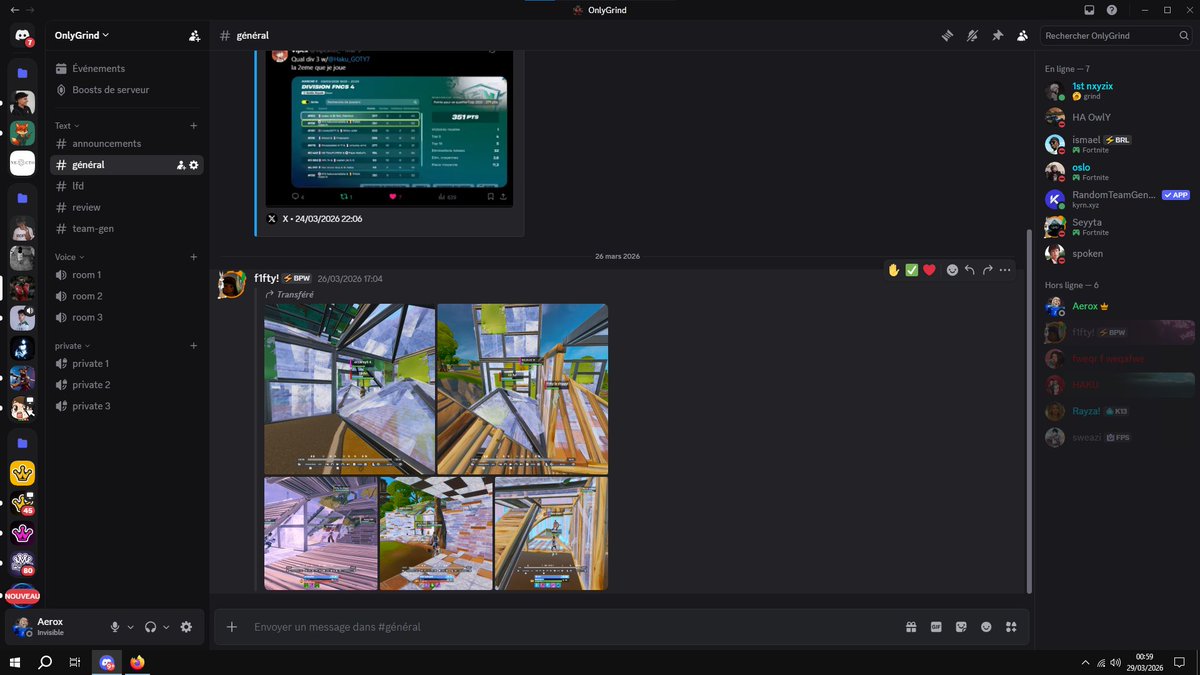The width and height of the screenshot is (1200, 675).
Task: Click the Rechercher OnlyGrind search field
Action: click(1114, 36)
